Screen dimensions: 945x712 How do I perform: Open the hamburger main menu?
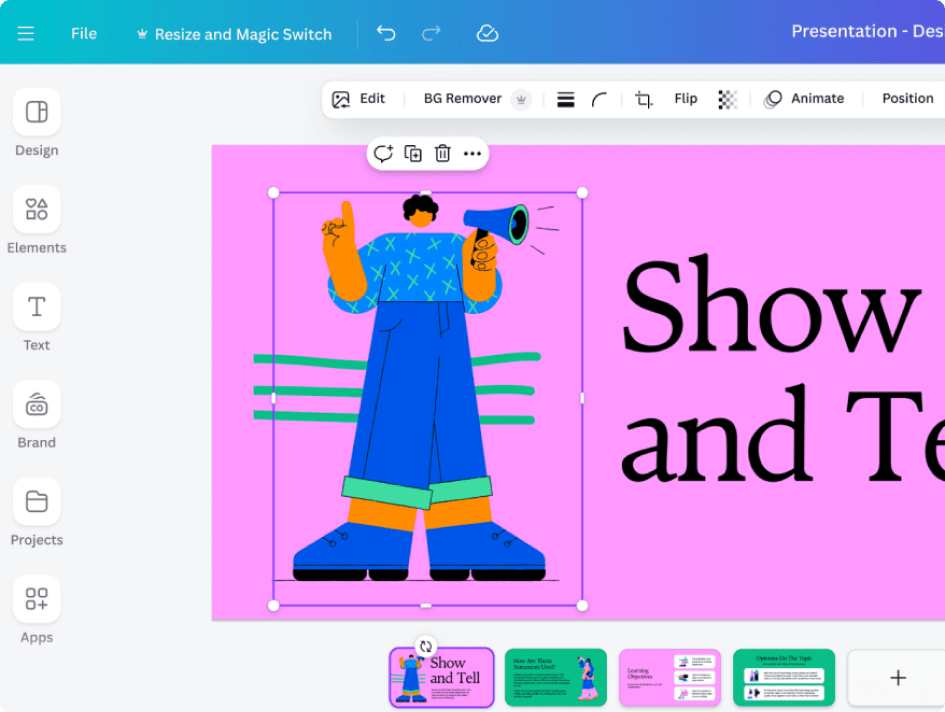click(26, 34)
